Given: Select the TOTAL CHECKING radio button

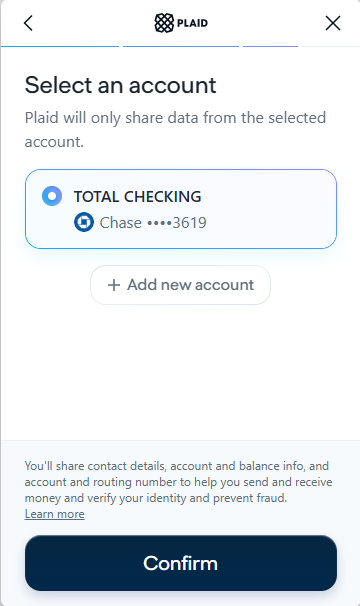Looking at the screenshot, I should click(52, 196).
